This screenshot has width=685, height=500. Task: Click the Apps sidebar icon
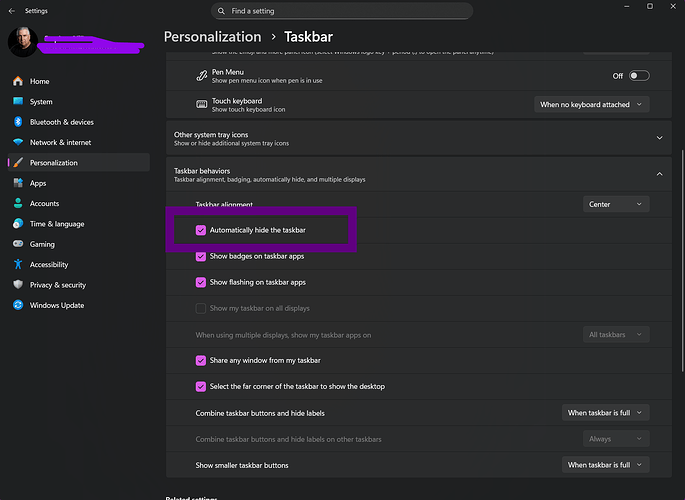tap(18, 183)
